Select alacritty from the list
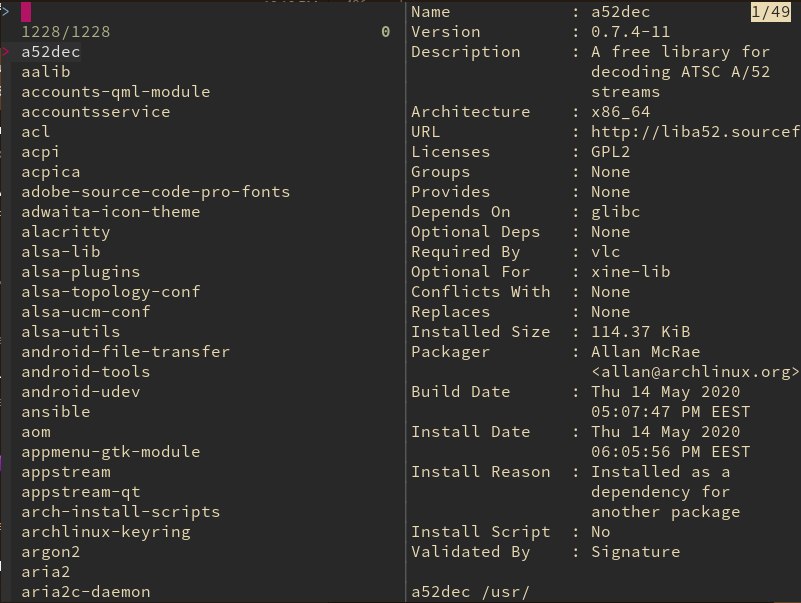 coord(65,232)
